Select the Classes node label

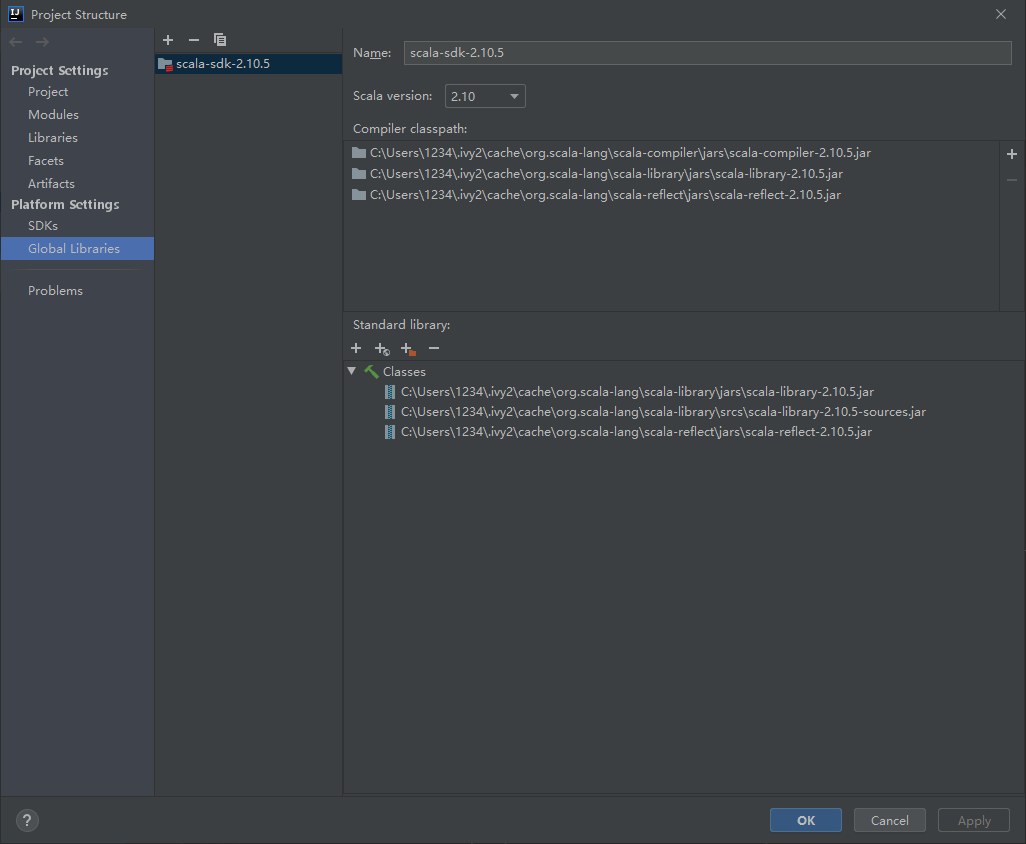point(404,372)
